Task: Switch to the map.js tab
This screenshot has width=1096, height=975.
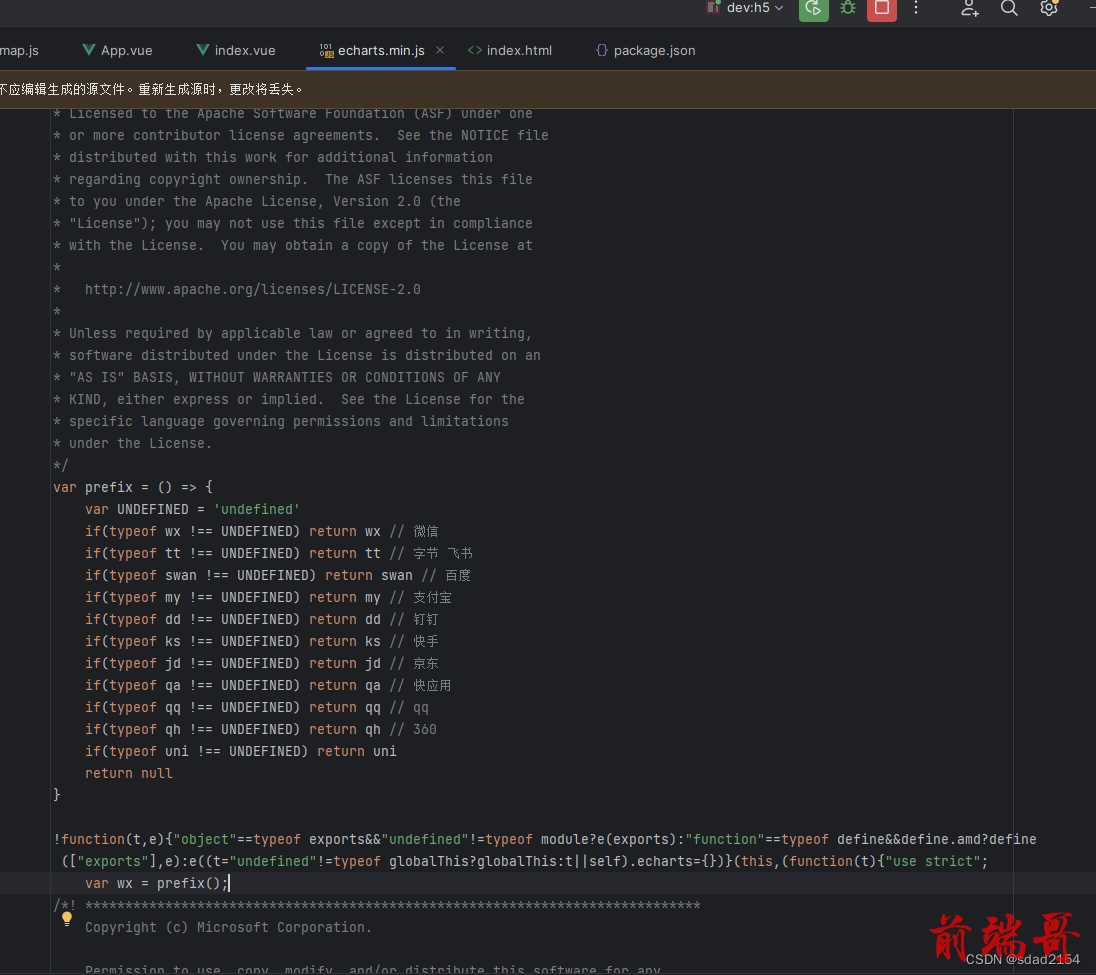Action: pyautogui.click(x=20, y=50)
